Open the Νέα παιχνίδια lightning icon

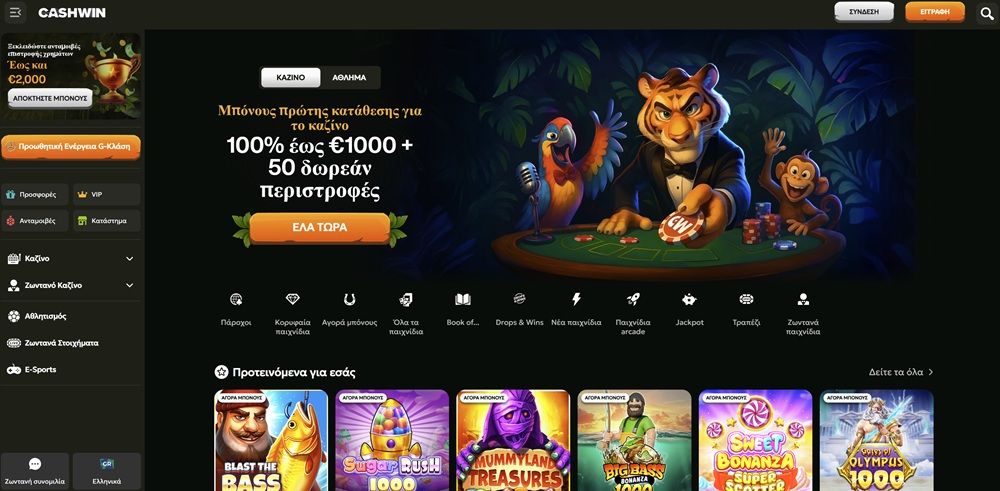point(576,299)
